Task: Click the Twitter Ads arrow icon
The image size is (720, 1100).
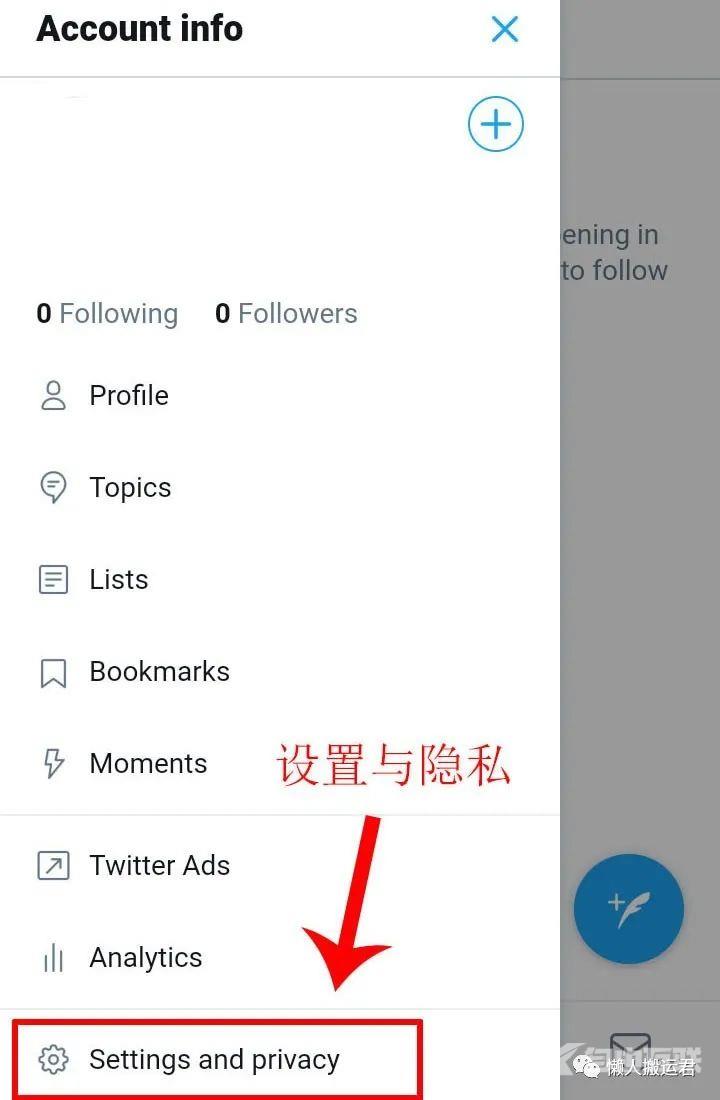Action: pyautogui.click(x=53, y=866)
